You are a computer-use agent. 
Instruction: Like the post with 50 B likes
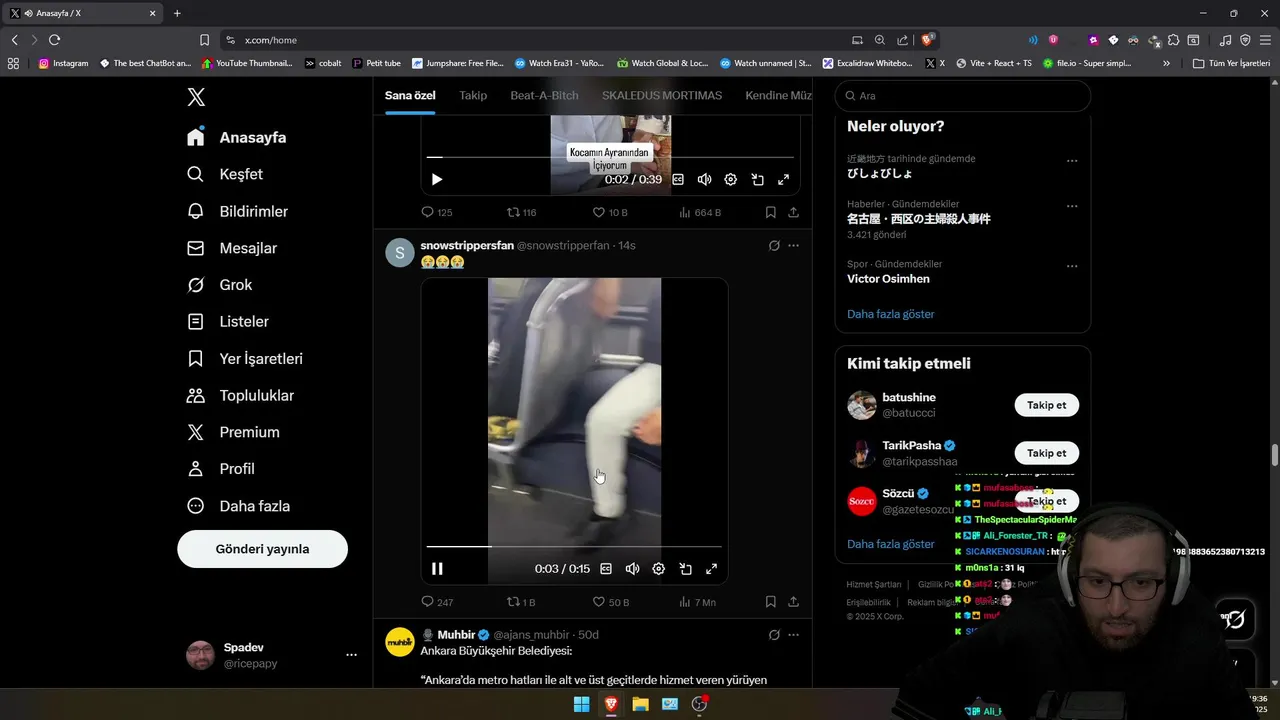coord(610,602)
